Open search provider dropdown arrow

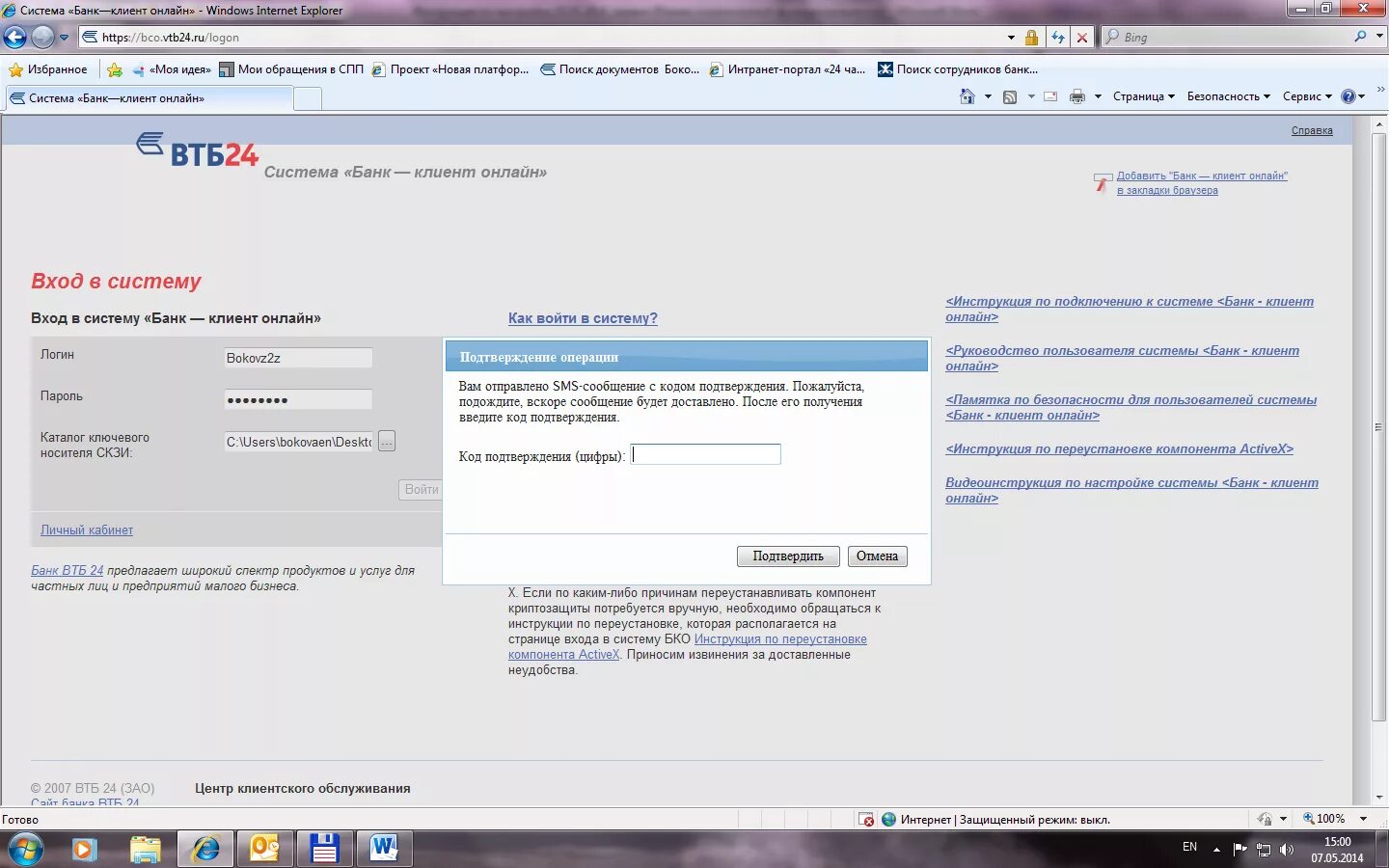[x=1379, y=37]
